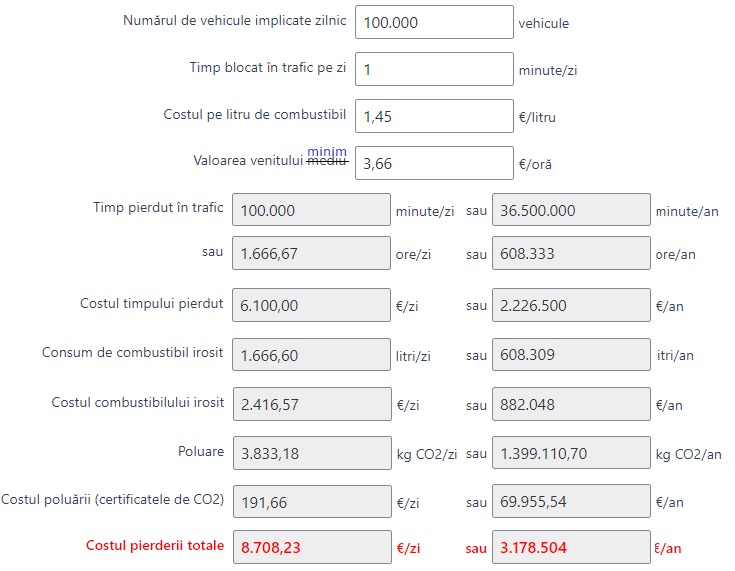The width and height of the screenshot is (735, 571).
Task: Select the pollution 3.833,18 kg CO2 field
Action: pos(312,453)
